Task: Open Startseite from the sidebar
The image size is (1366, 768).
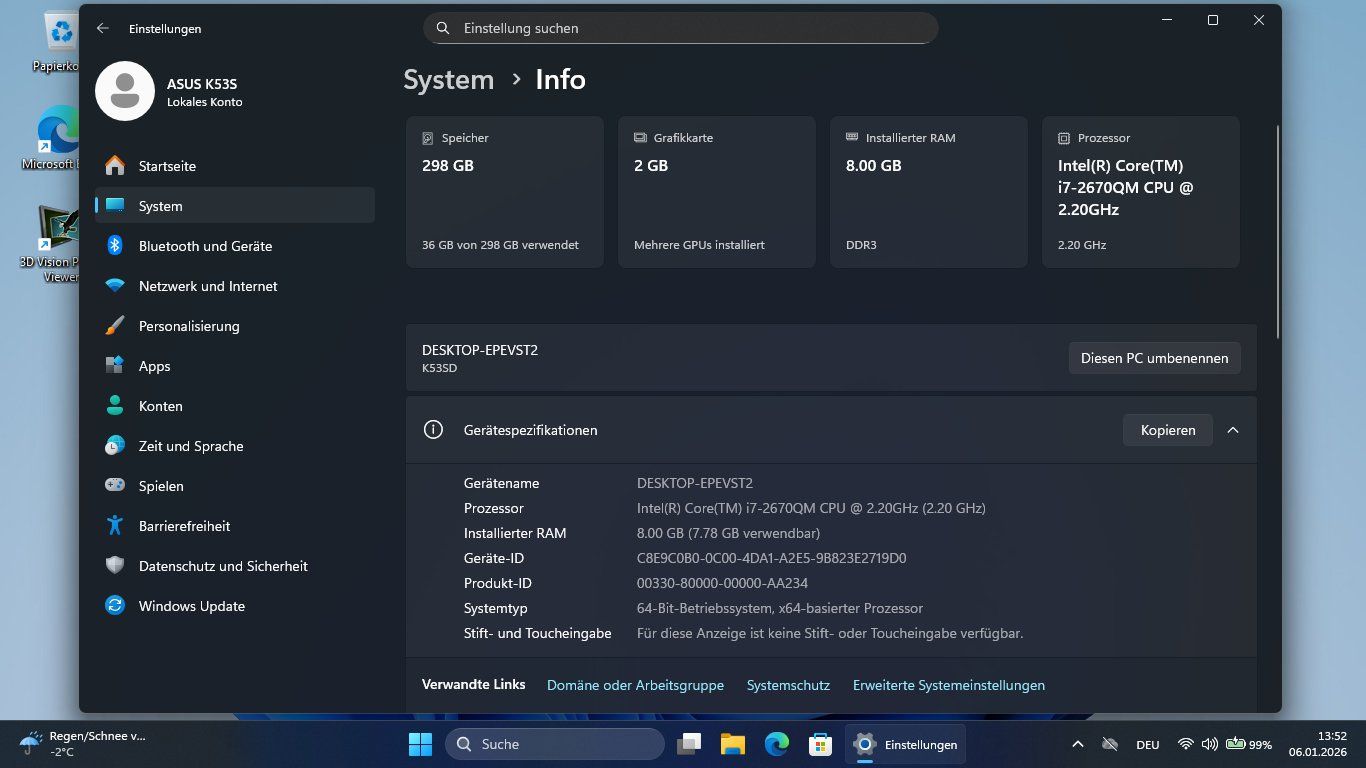Action: coord(235,166)
